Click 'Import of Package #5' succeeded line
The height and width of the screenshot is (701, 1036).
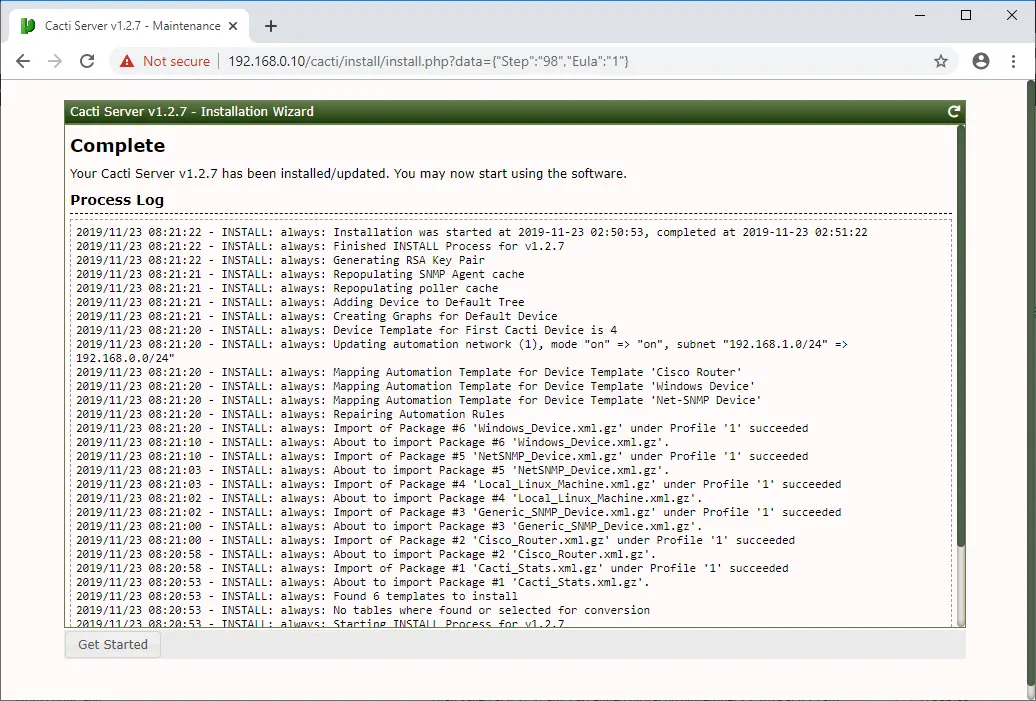click(x=442, y=456)
